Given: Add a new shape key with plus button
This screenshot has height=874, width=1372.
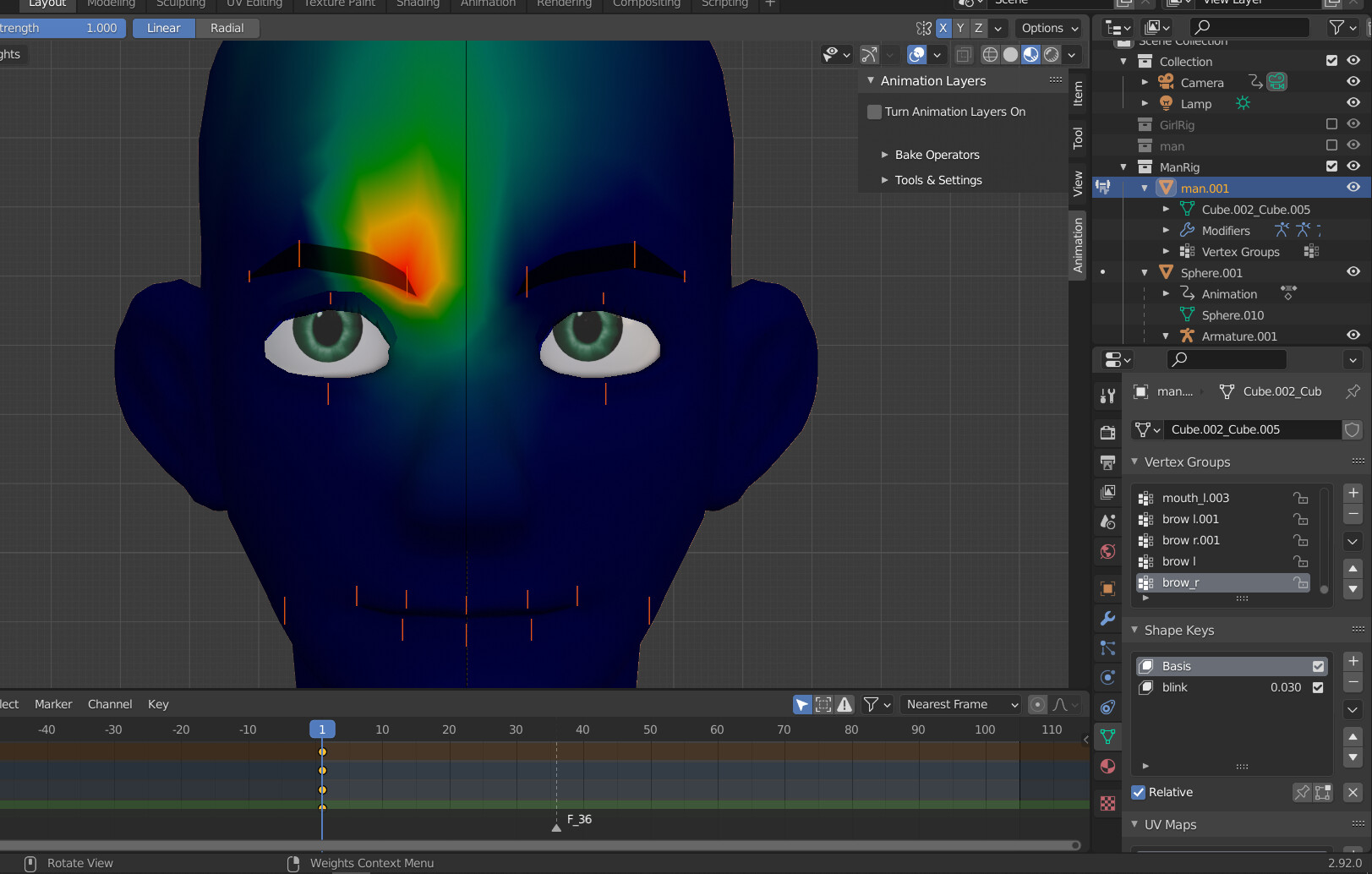Looking at the screenshot, I should (x=1352, y=662).
